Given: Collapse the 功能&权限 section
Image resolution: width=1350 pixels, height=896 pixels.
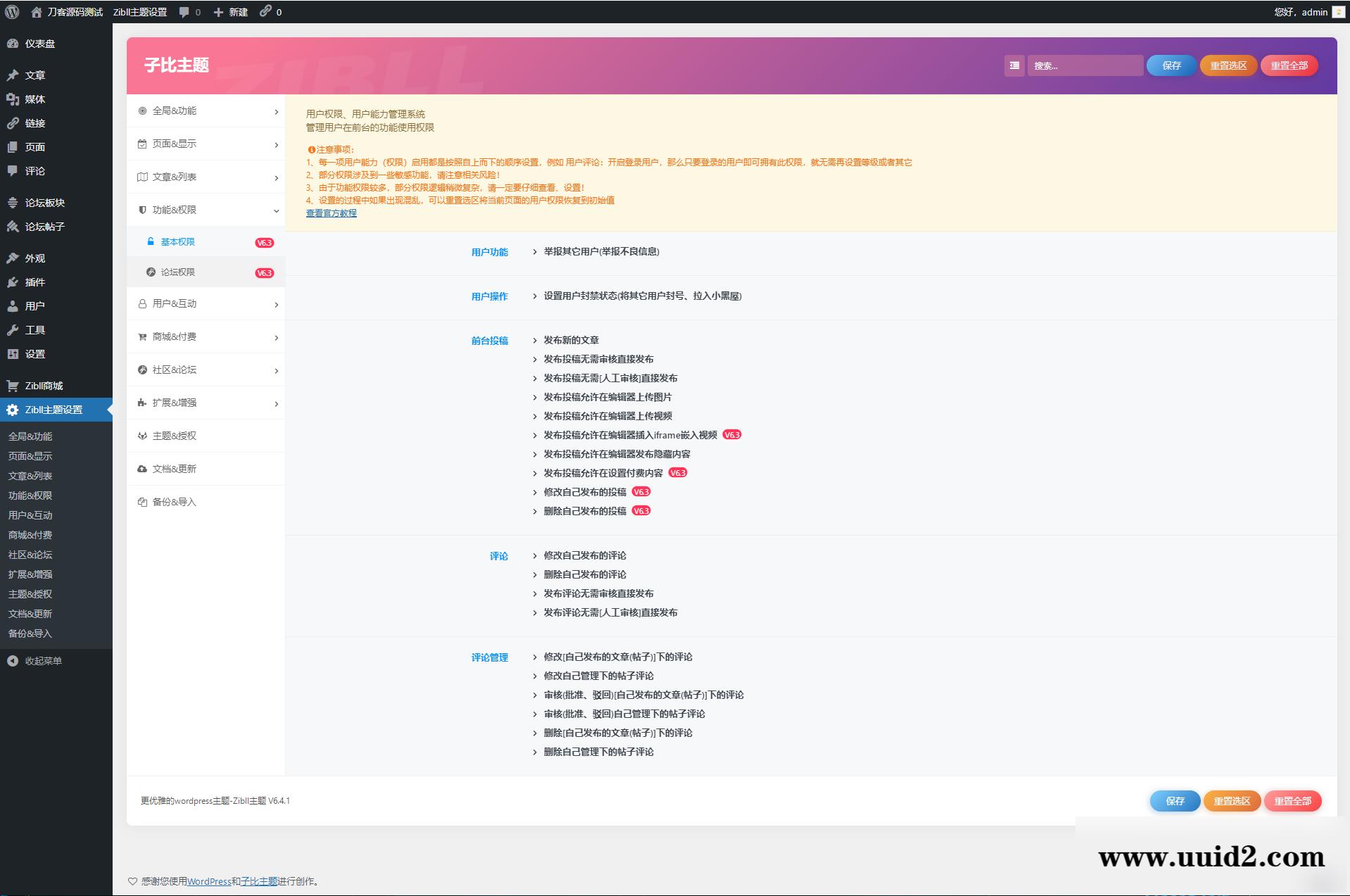Looking at the screenshot, I should [275, 210].
